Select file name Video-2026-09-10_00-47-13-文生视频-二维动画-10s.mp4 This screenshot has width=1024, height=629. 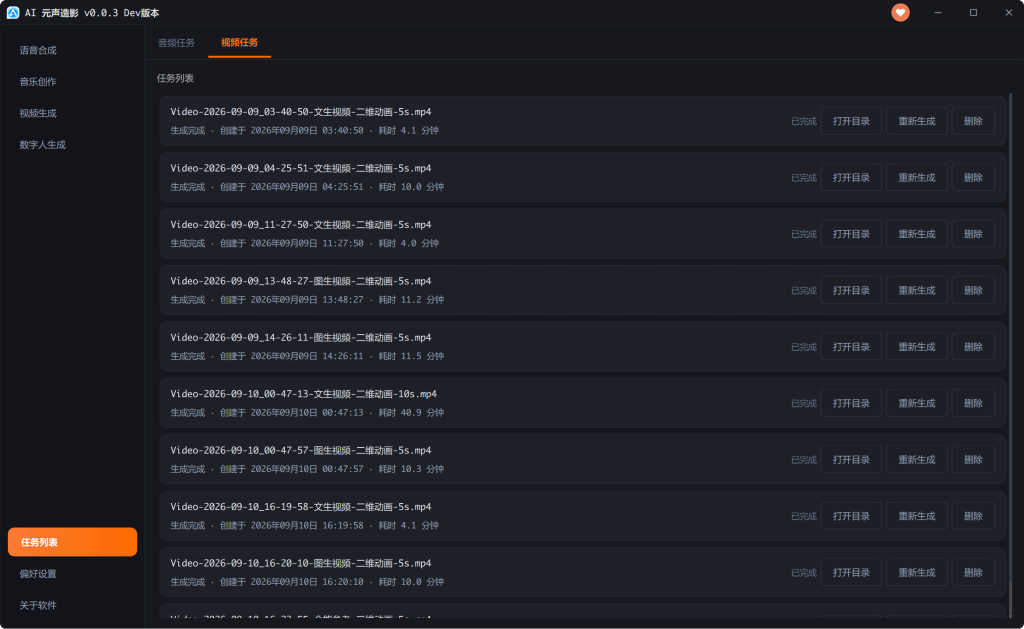click(x=304, y=394)
